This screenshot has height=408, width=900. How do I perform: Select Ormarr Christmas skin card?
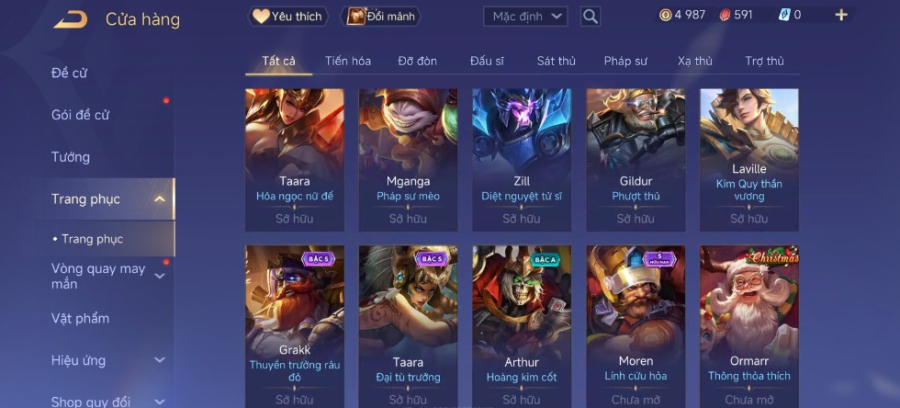pos(749,327)
